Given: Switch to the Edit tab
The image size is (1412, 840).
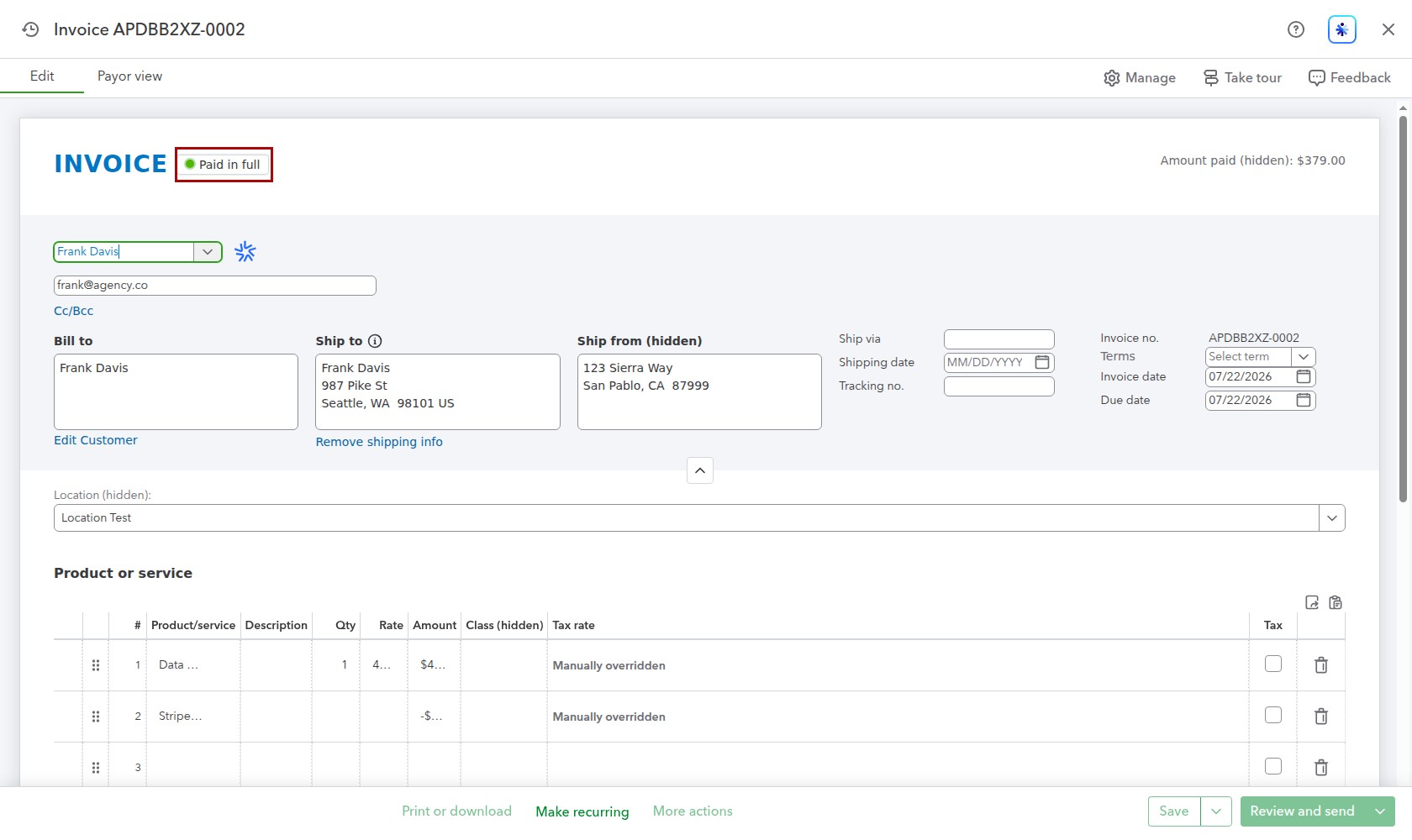Looking at the screenshot, I should pyautogui.click(x=42, y=76).
